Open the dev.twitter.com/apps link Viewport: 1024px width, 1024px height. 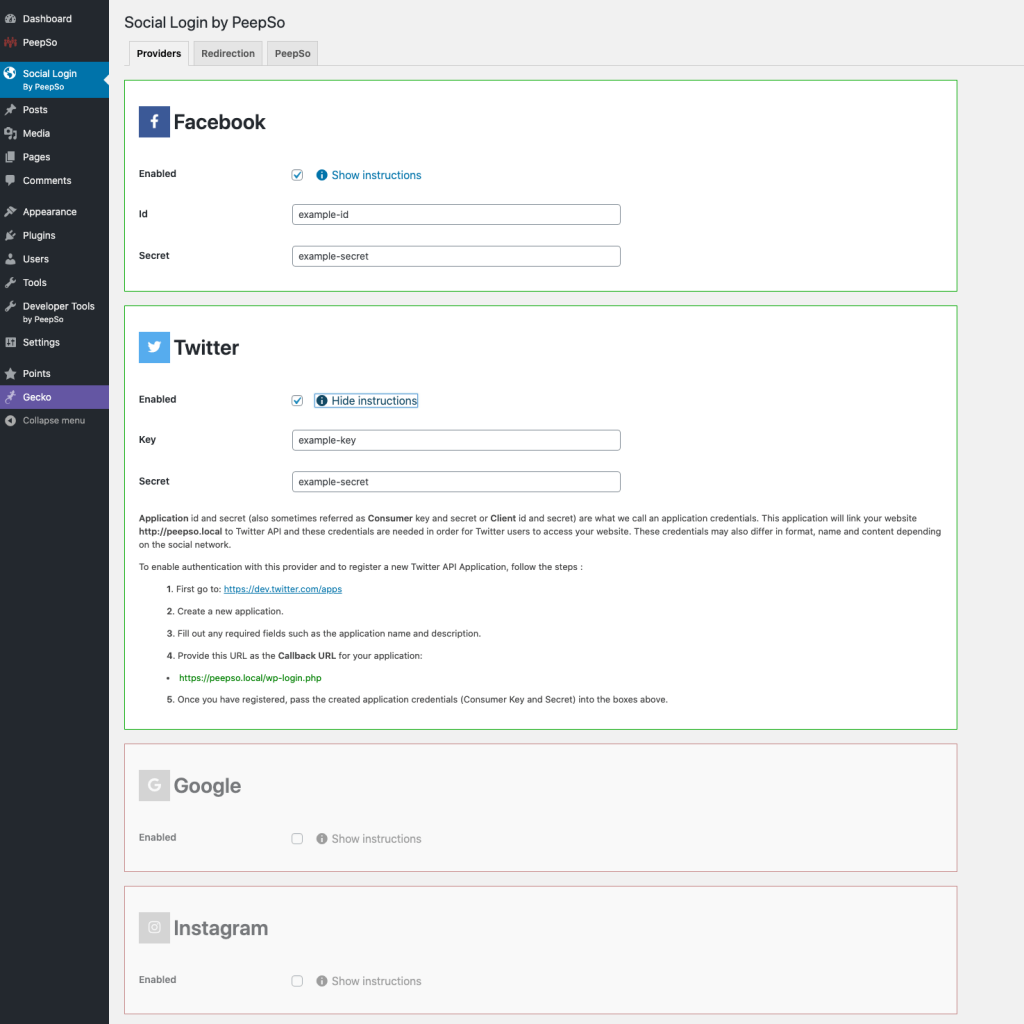click(283, 589)
